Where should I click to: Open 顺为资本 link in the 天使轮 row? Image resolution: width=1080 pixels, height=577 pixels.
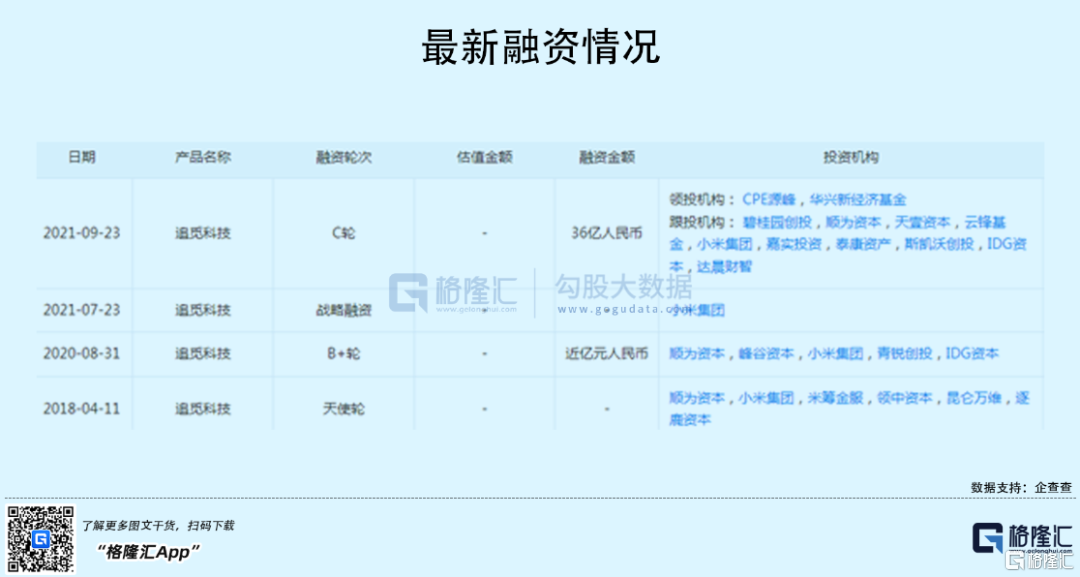point(697,398)
